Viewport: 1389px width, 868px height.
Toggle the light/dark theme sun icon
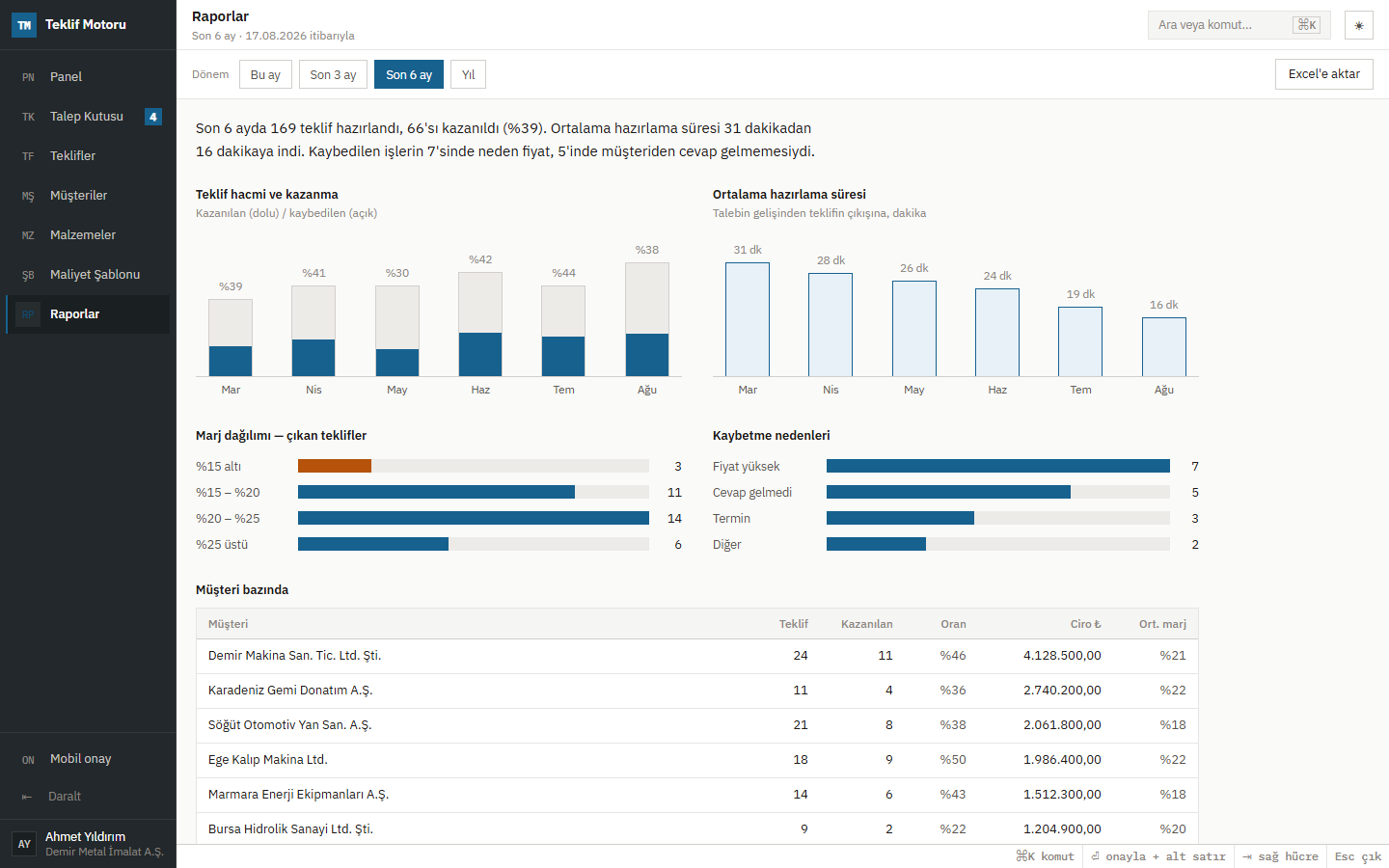point(1358,25)
